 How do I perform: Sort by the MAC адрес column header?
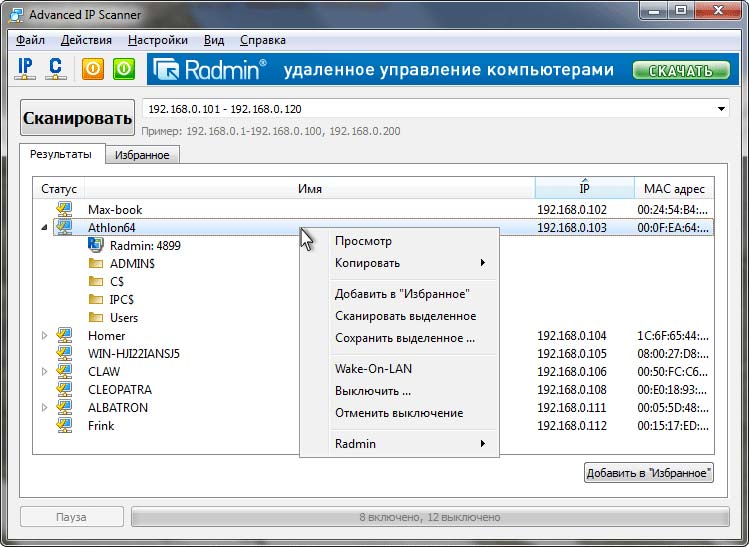[x=674, y=188]
